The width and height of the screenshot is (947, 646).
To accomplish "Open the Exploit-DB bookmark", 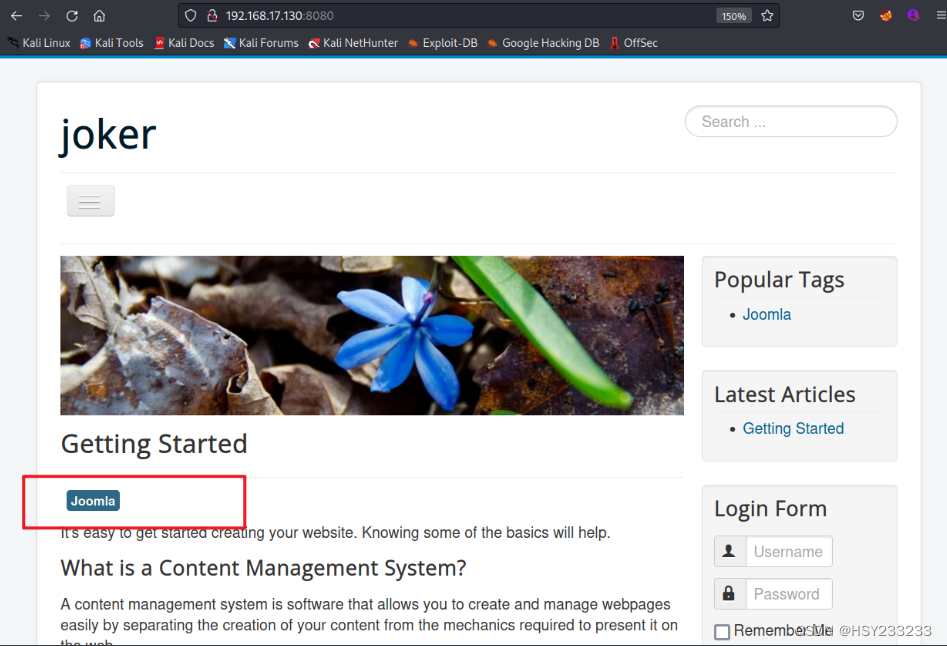I will tap(443, 43).
